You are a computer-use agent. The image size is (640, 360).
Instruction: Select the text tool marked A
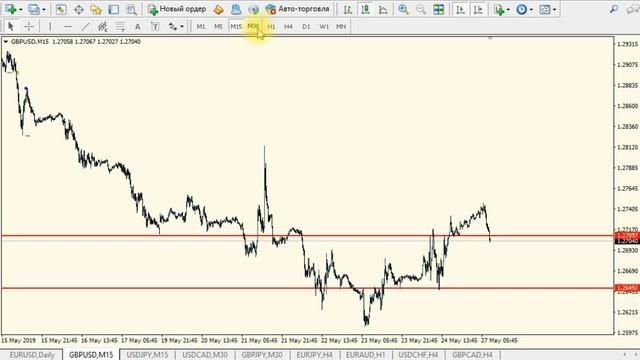pos(138,27)
